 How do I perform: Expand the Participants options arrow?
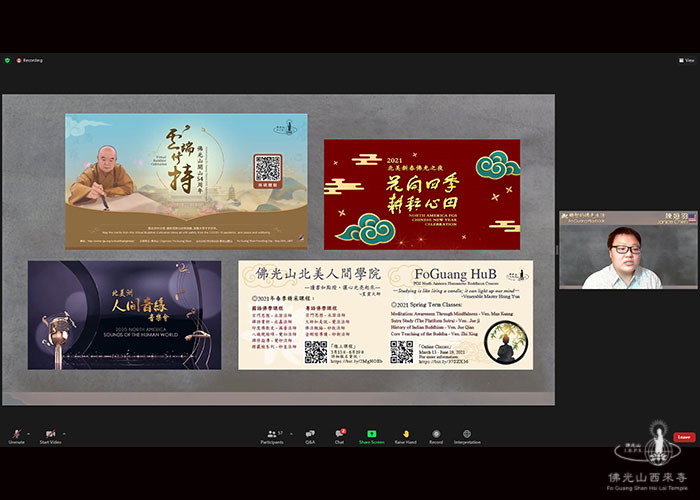click(x=292, y=434)
